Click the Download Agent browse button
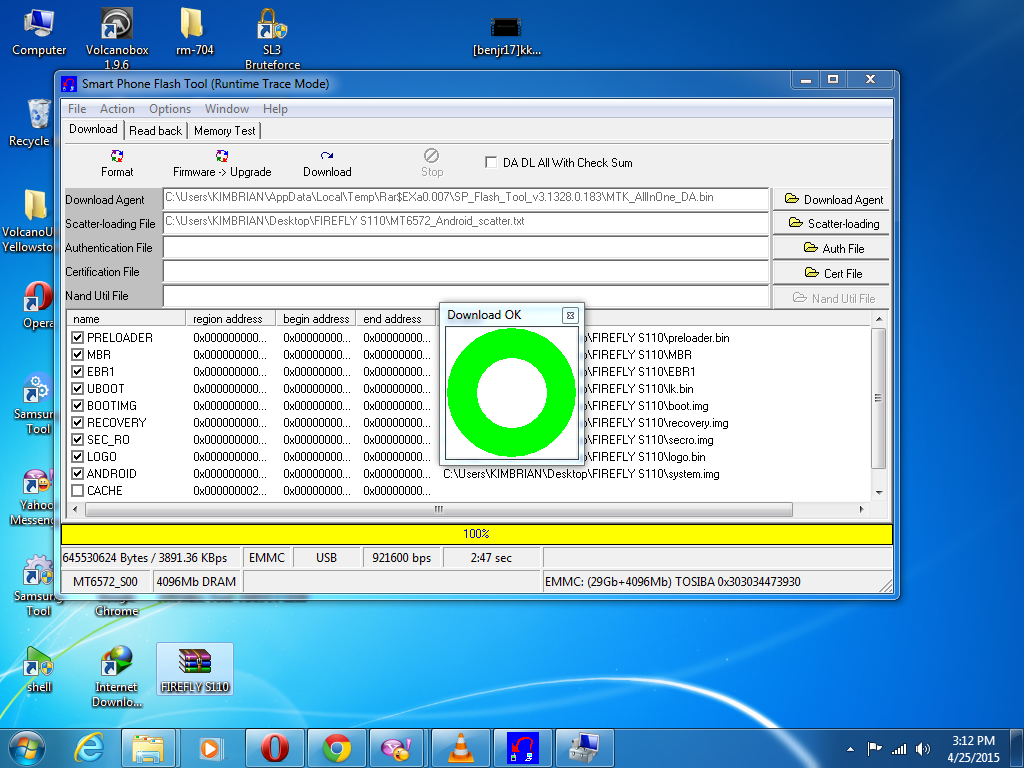1024x768 pixels. click(833, 200)
